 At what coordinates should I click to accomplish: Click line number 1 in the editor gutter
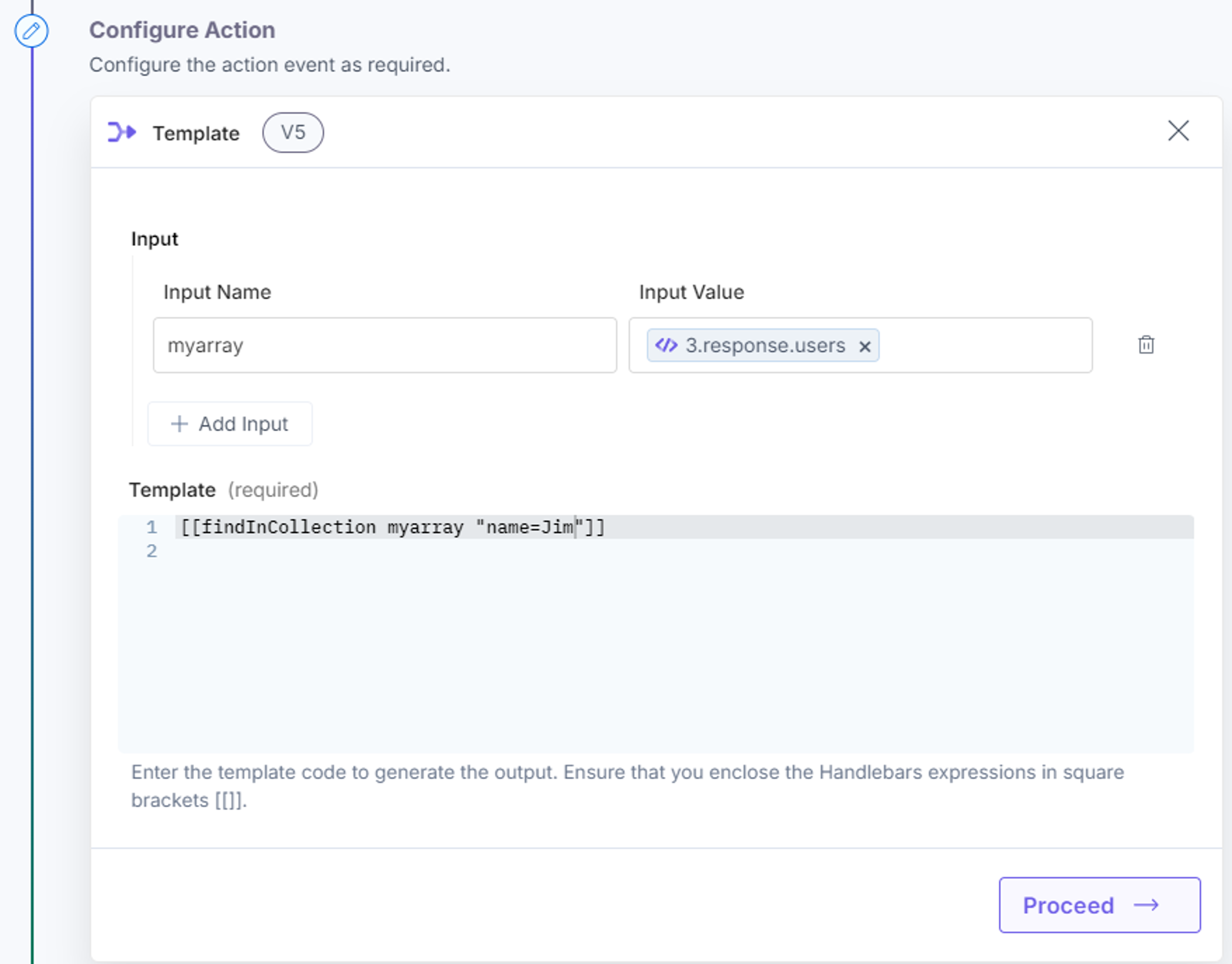point(151,527)
